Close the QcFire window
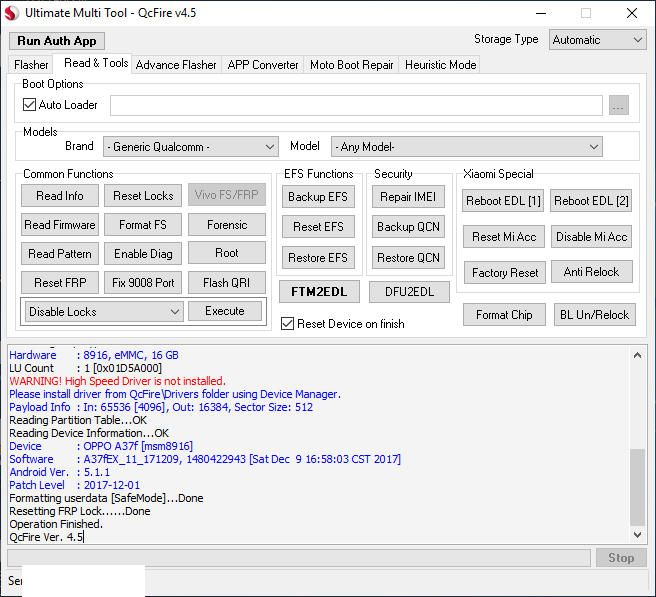The image size is (656, 597). pos(632,13)
